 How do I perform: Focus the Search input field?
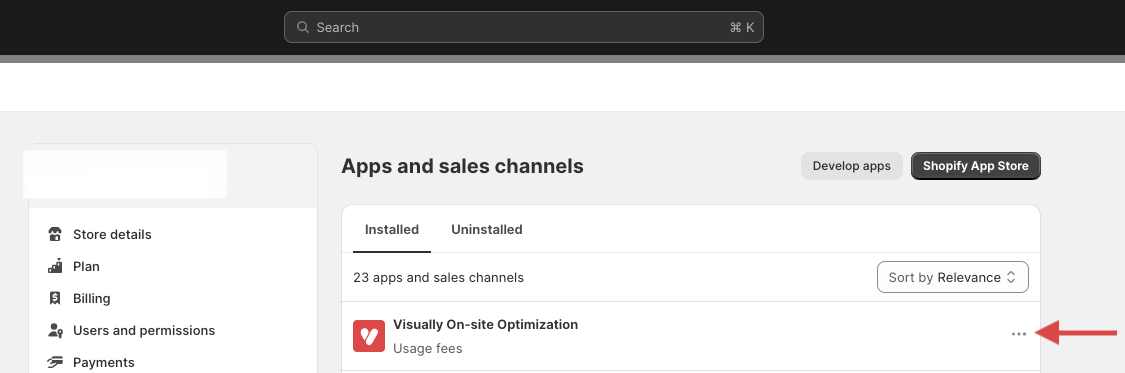(524, 27)
